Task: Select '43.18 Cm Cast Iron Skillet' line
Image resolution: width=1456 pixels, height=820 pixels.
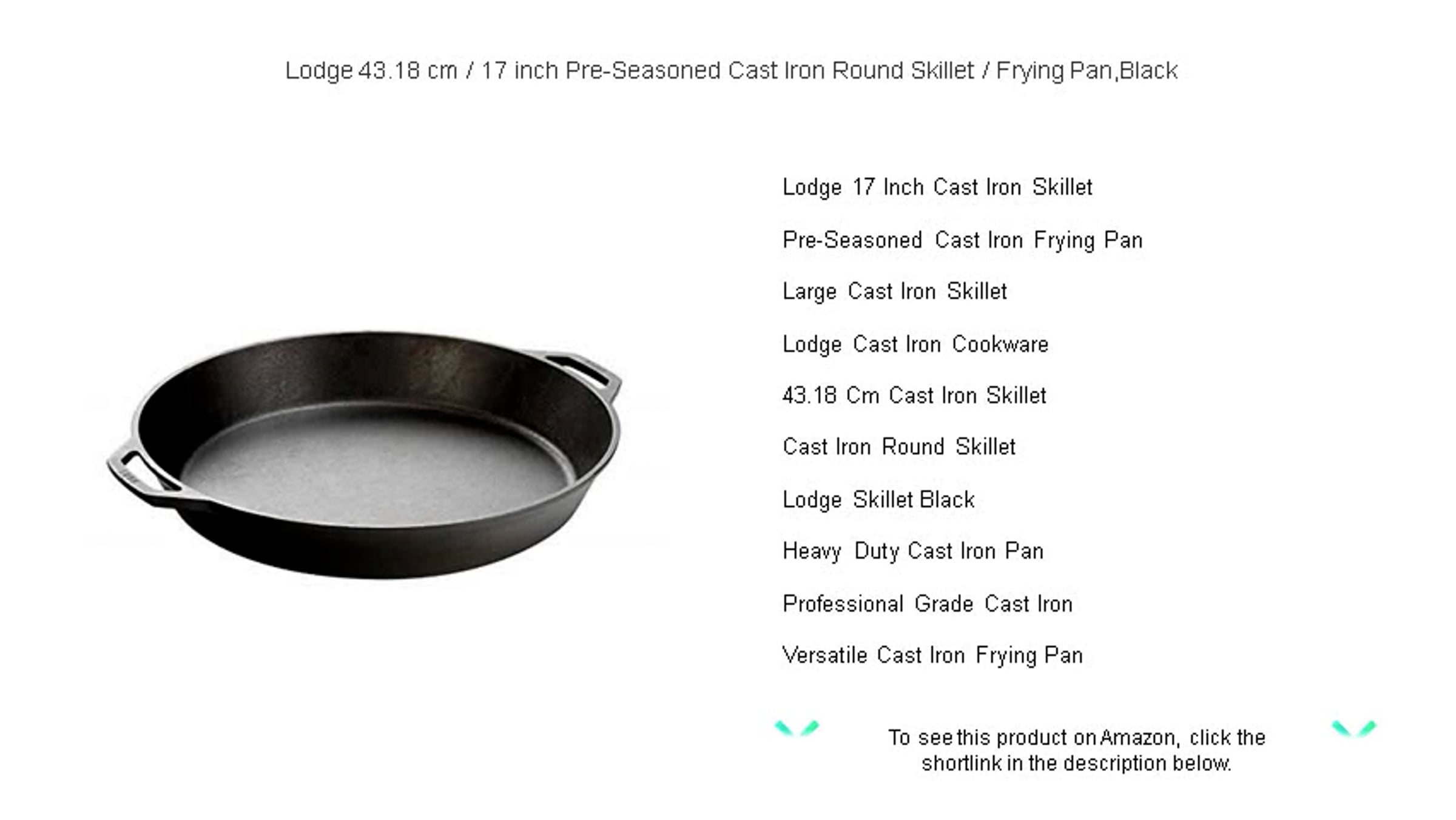Action: 914,396
